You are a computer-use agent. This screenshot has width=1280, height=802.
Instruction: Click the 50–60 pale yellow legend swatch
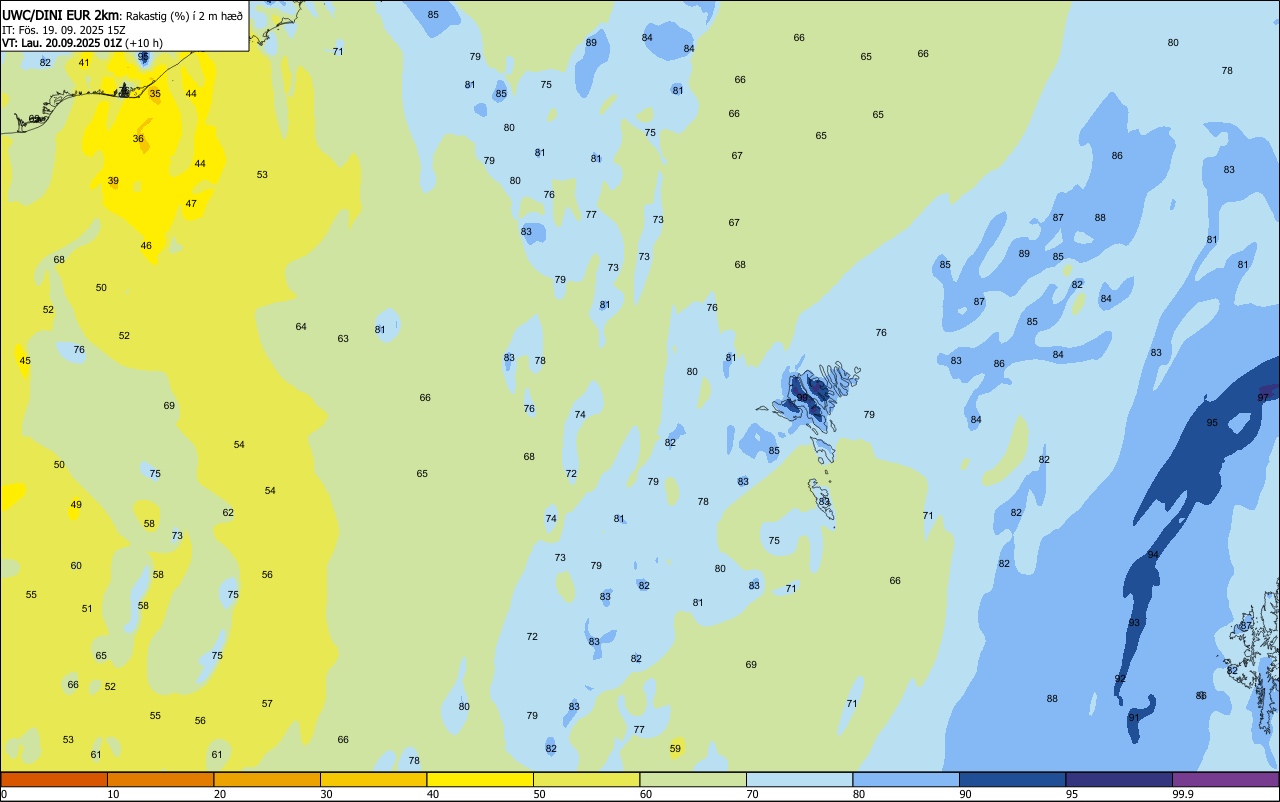click(x=586, y=779)
